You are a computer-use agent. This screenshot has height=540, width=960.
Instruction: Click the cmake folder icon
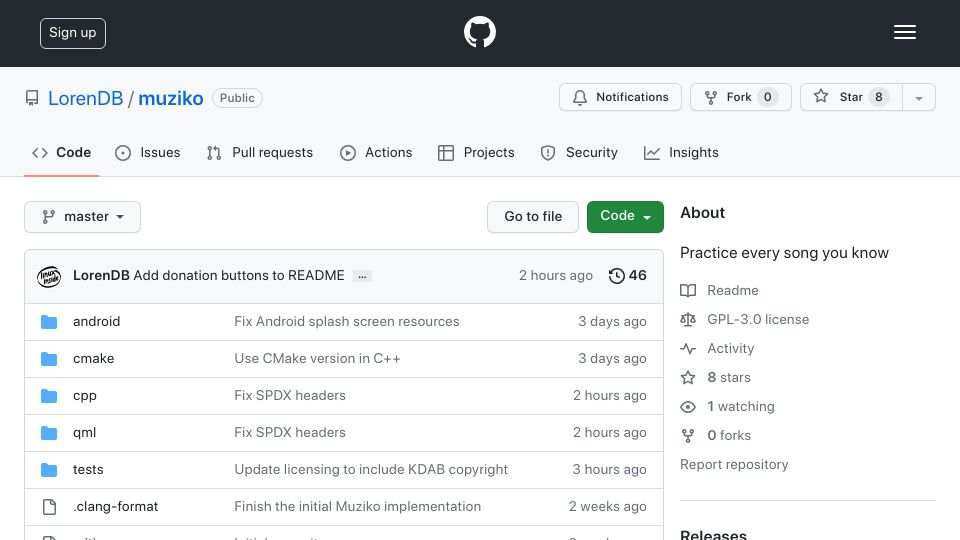point(49,359)
